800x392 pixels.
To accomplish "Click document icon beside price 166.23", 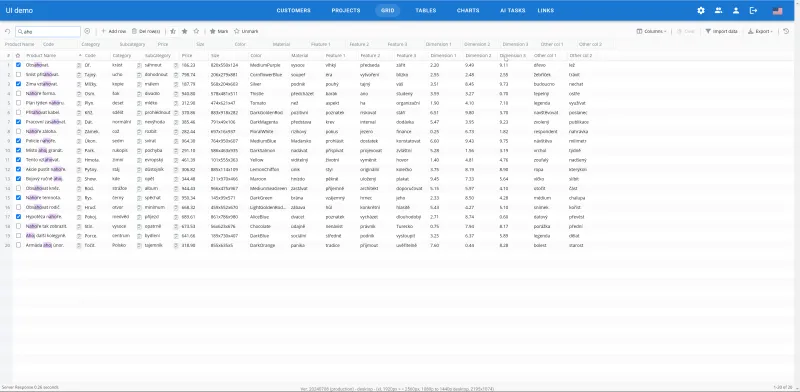I will [176, 65].
